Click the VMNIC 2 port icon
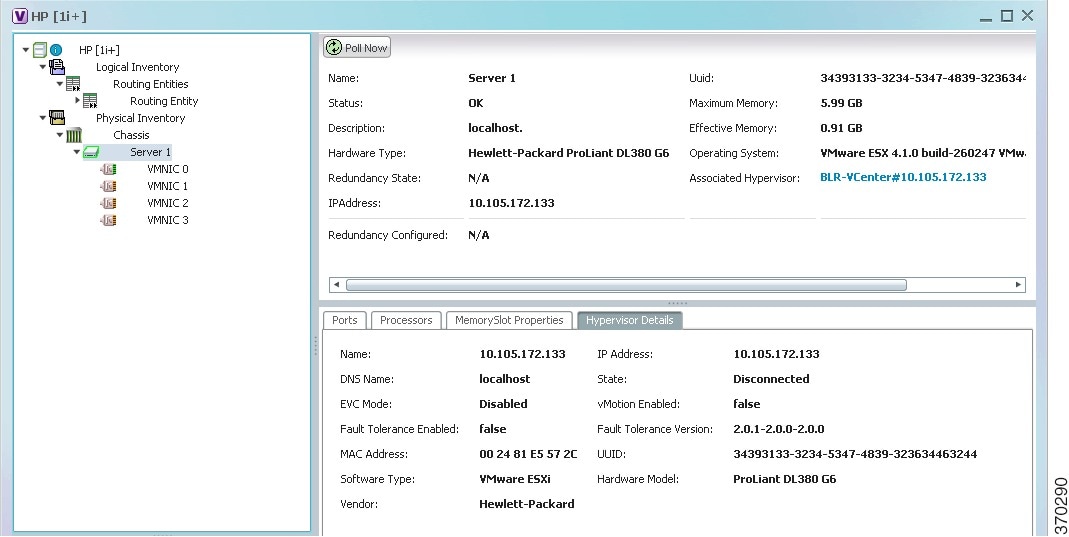1069x537 pixels. tap(108, 203)
